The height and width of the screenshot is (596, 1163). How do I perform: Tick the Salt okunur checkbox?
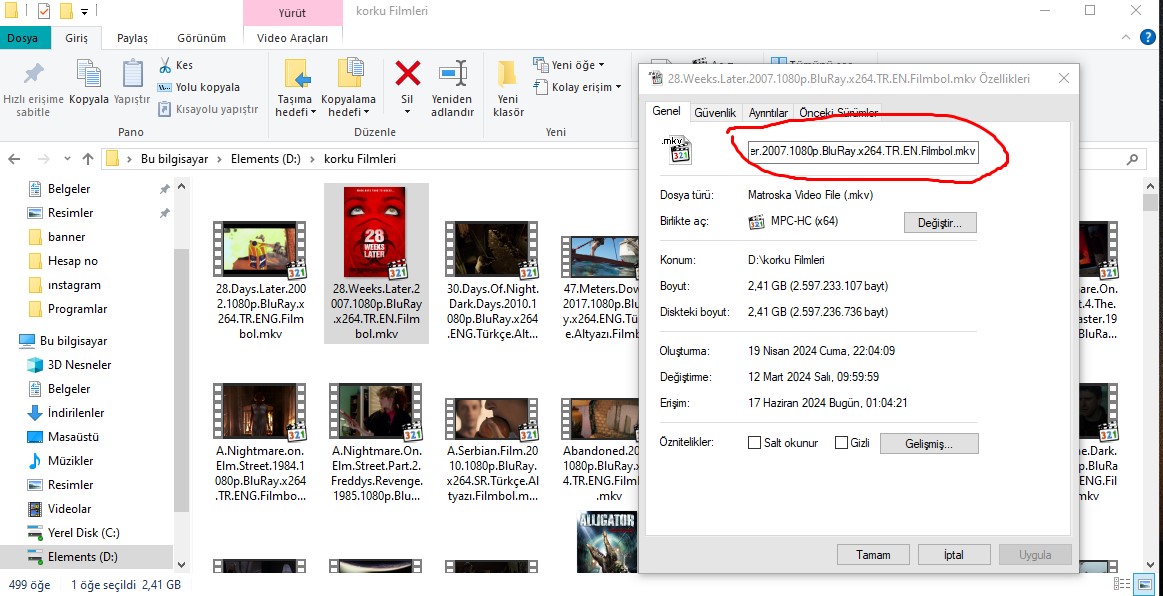point(754,443)
